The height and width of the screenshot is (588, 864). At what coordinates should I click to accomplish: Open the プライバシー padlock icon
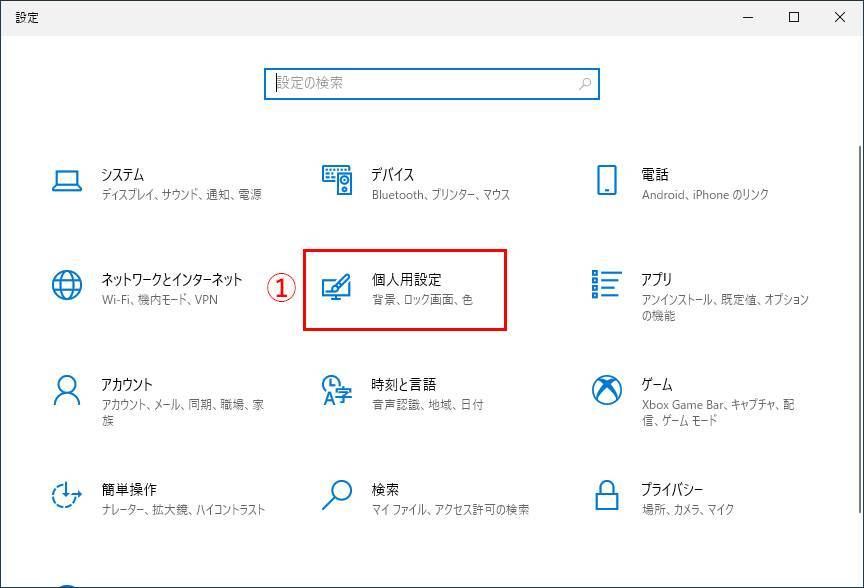[607, 495]
